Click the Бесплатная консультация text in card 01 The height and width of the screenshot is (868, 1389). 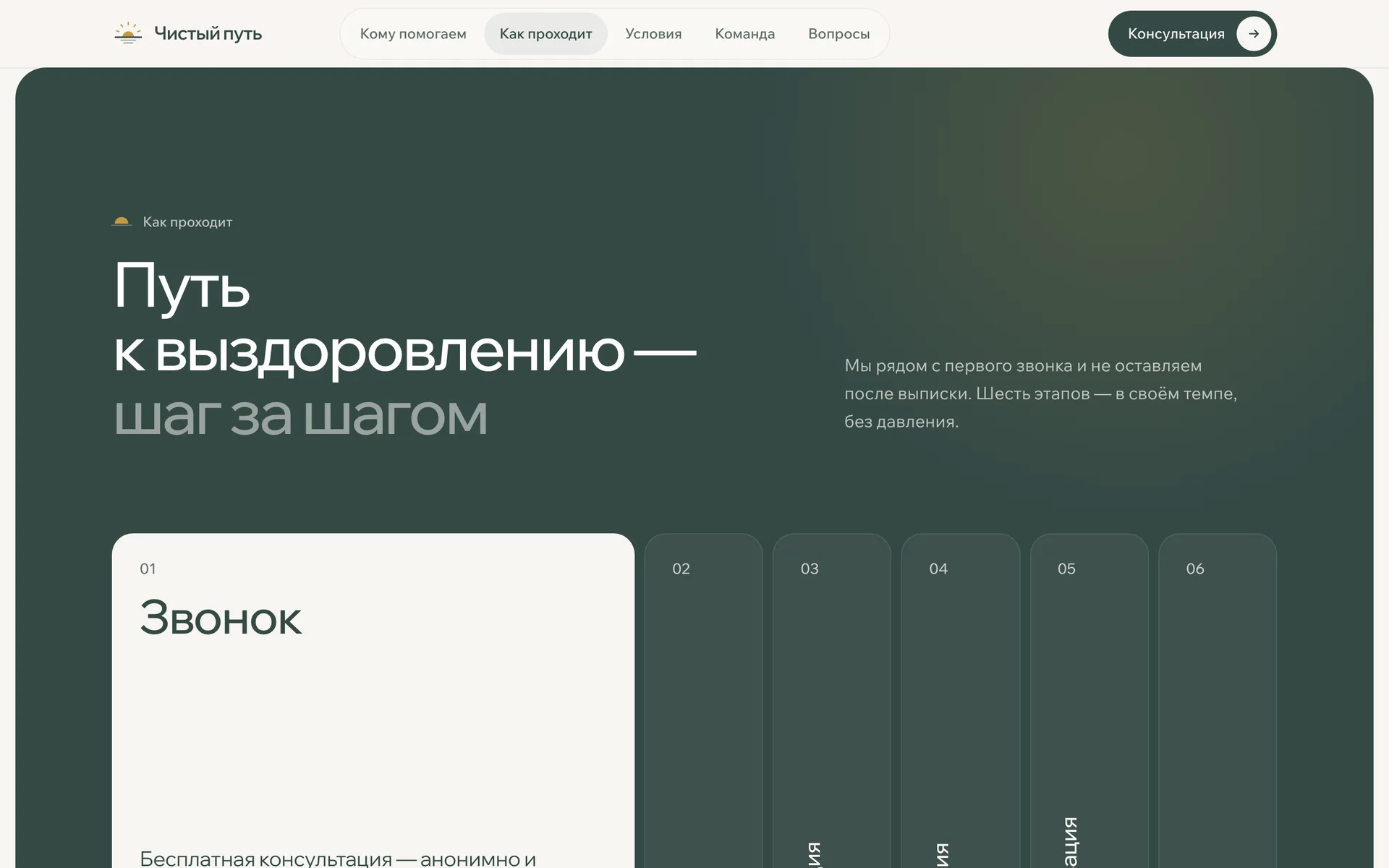pos(338,859)
